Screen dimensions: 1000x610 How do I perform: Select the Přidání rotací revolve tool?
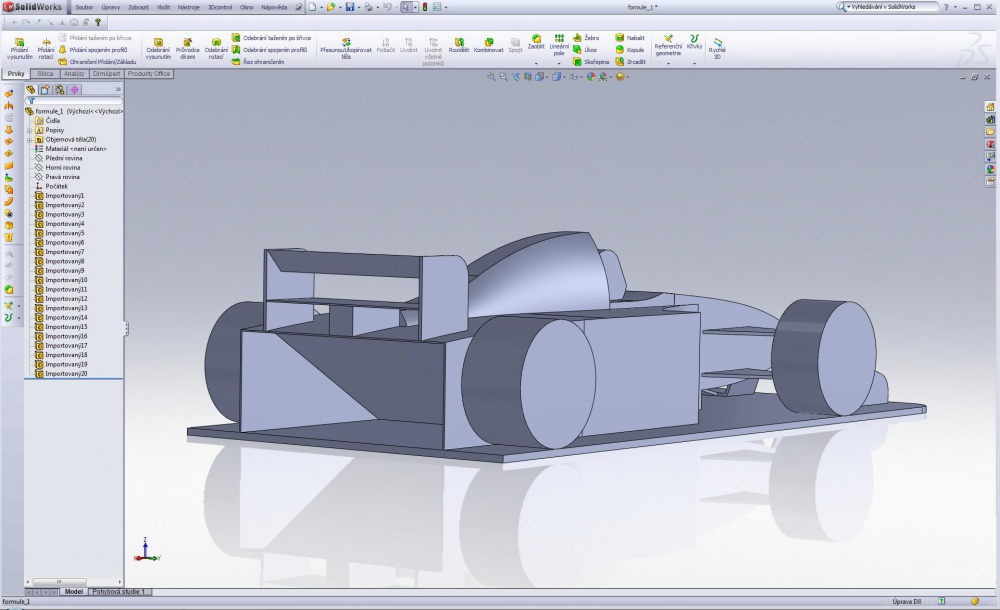tap(46, 48)
